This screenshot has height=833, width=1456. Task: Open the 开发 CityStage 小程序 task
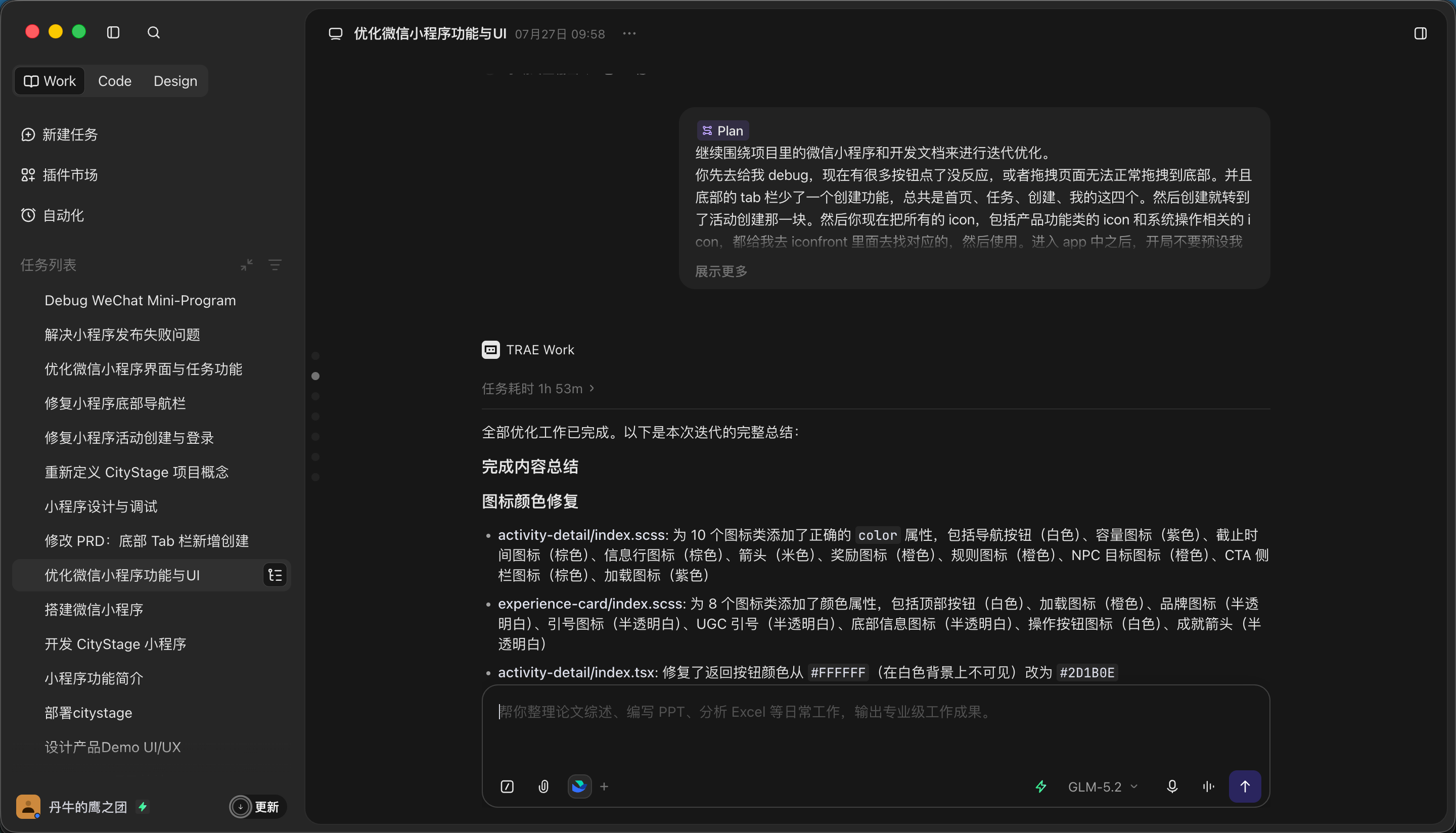coord(152,643)
